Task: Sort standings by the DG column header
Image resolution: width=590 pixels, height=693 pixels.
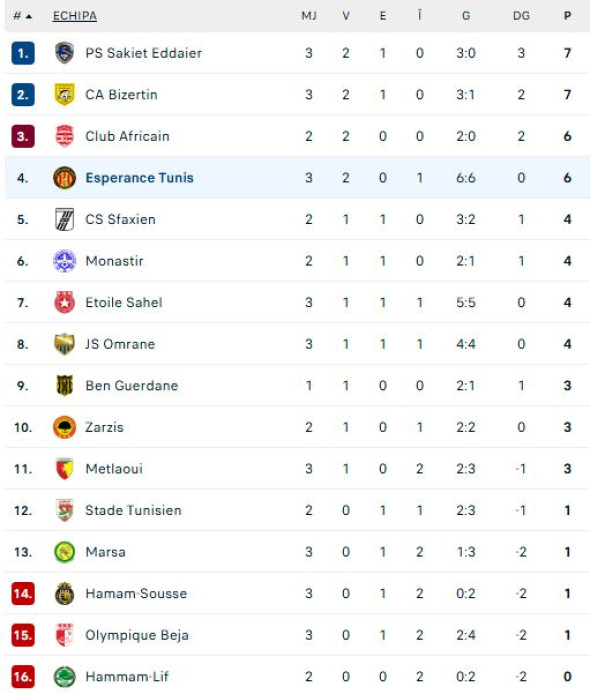Action: [x=521, y=16]
